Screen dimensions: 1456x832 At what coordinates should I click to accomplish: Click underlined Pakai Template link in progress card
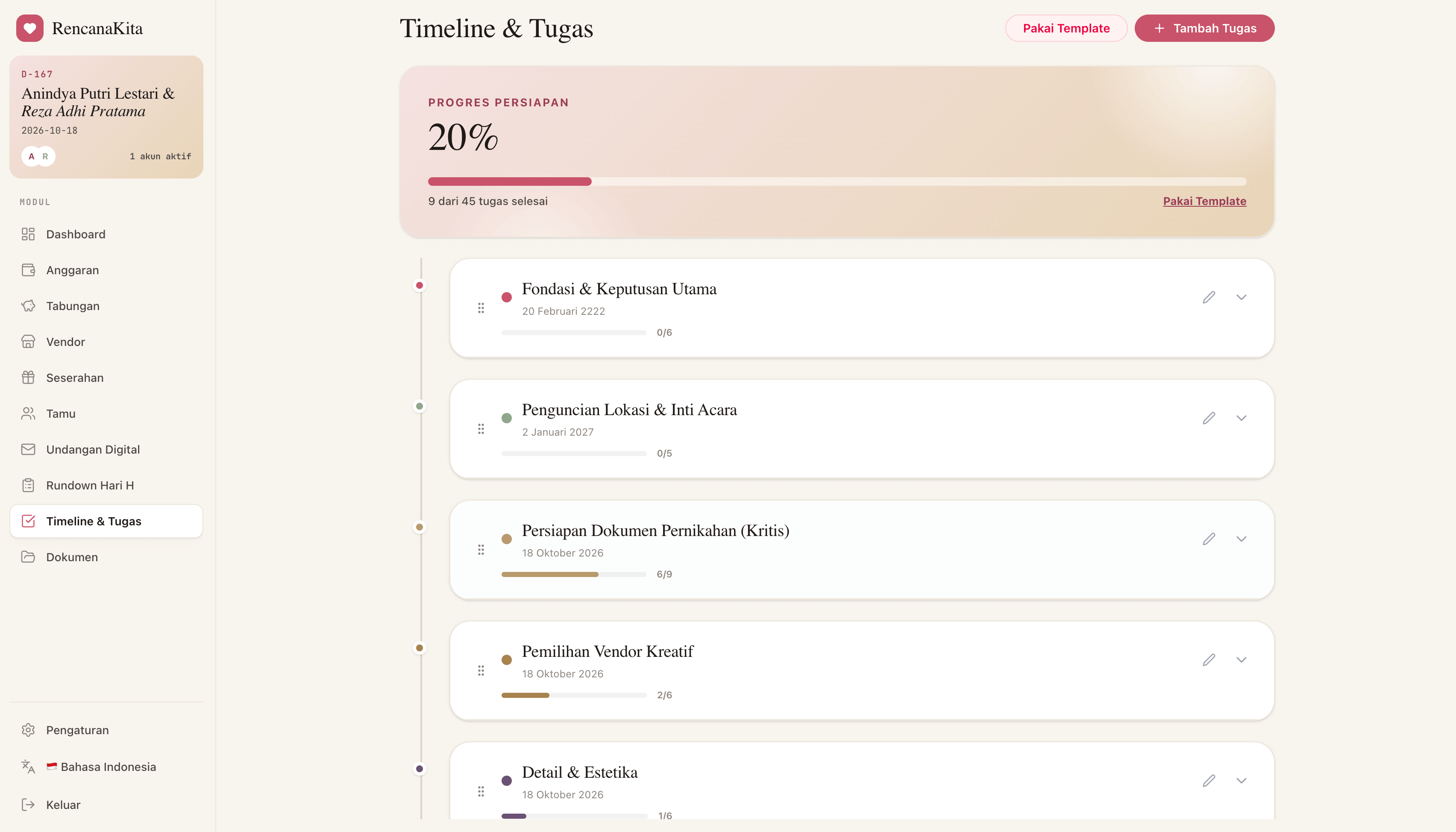pyautogui.click(x=1204, y=201)
